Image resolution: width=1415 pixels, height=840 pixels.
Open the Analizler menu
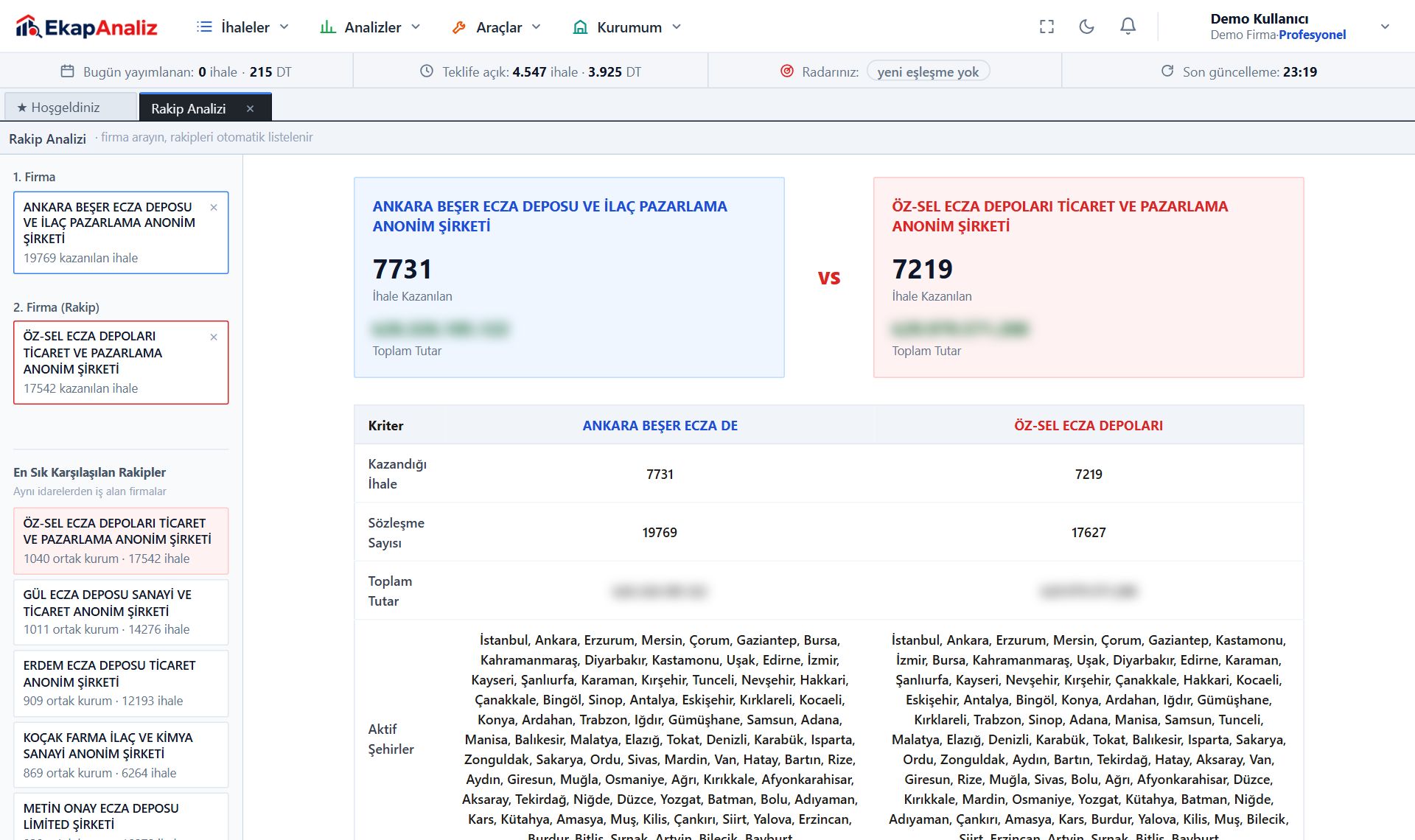(x=371, y=27)
